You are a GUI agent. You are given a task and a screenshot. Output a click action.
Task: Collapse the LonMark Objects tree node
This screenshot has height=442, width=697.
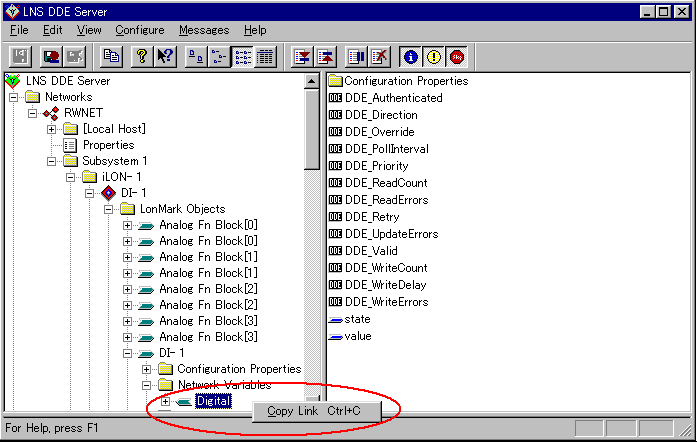pos(109,209)
